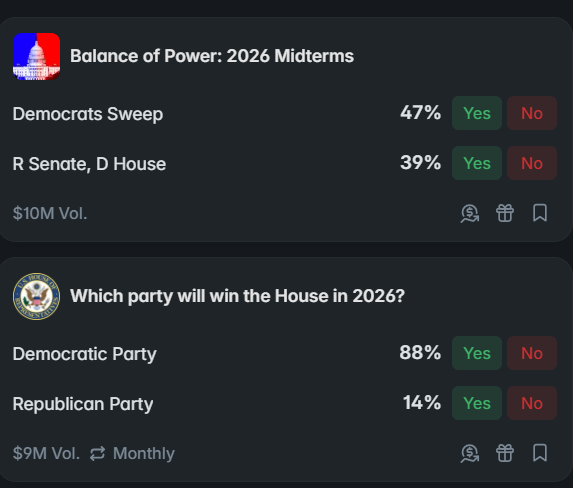The image size is (573, 488).
Task: Bookmark the House 2026 market
Action: click(x=540, y=453)
